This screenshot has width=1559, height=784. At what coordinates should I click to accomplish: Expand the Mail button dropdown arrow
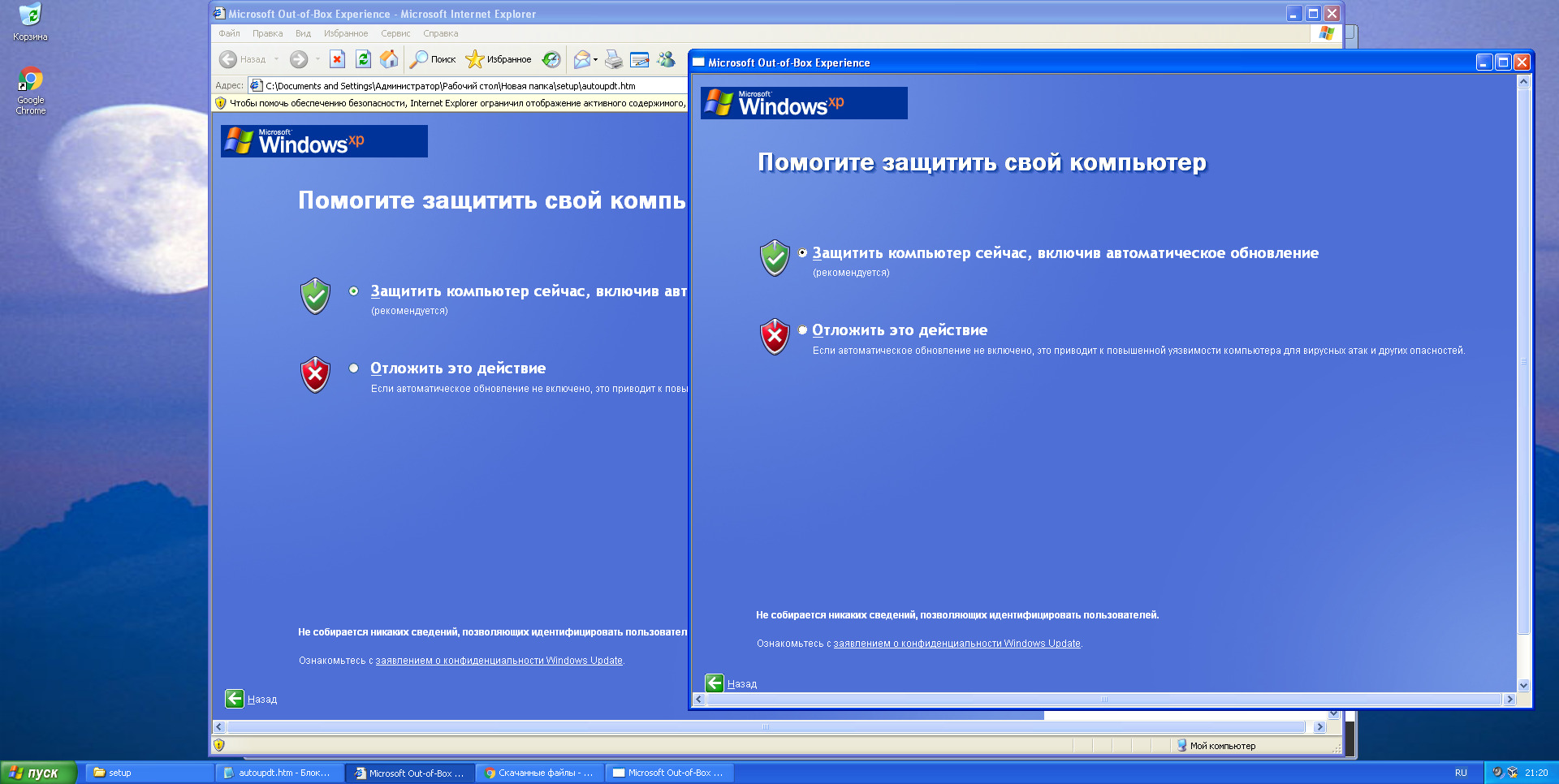click(595, 59)
